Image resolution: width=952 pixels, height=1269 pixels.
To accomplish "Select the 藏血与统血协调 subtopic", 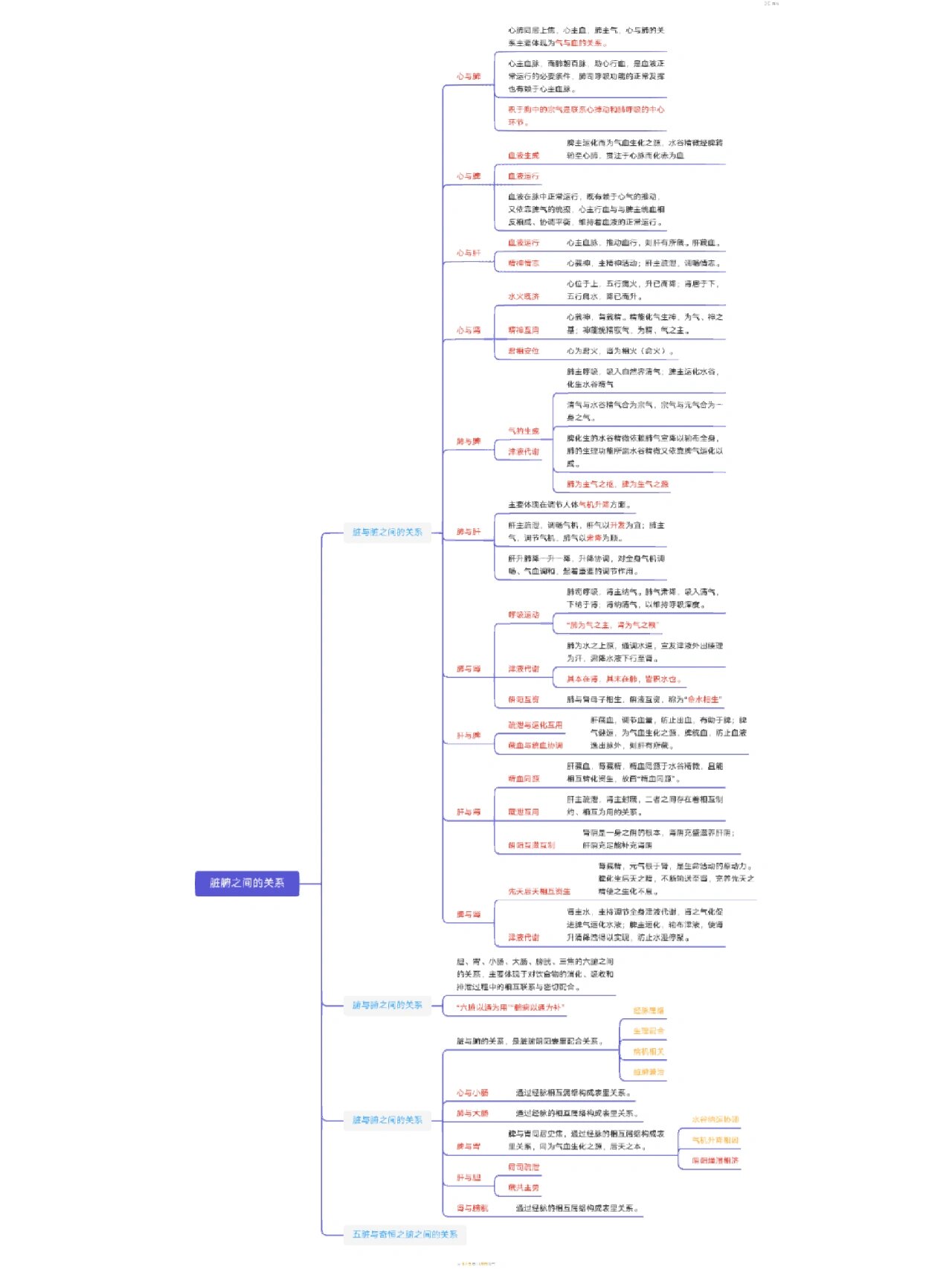I will pos(535,745).
